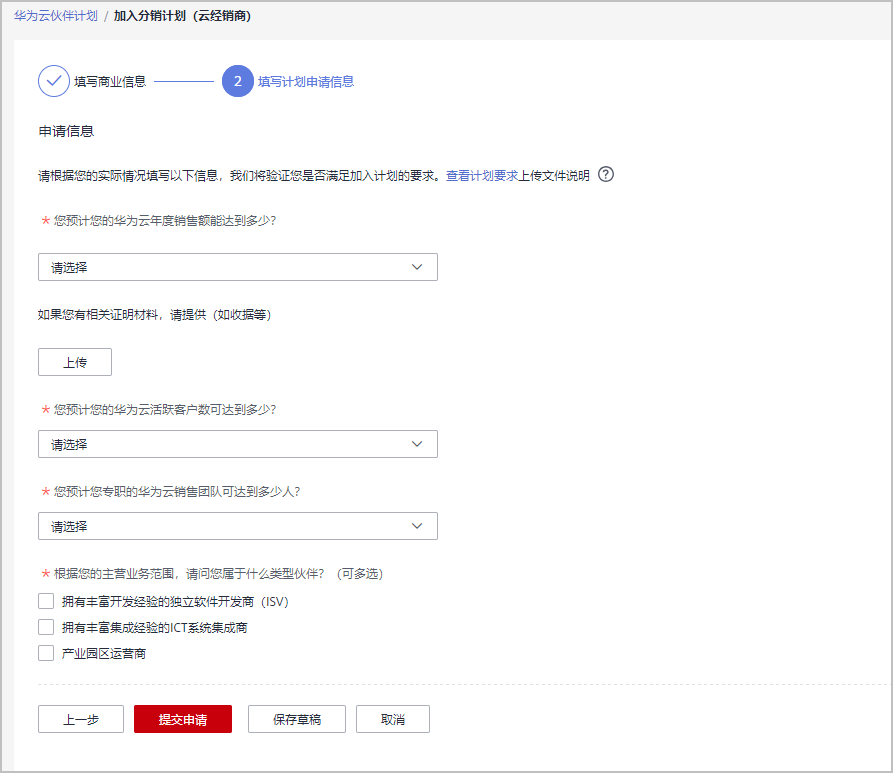893x773 pixels.
Task: Click the 申请信息 section heading
Action: (66, 132)
